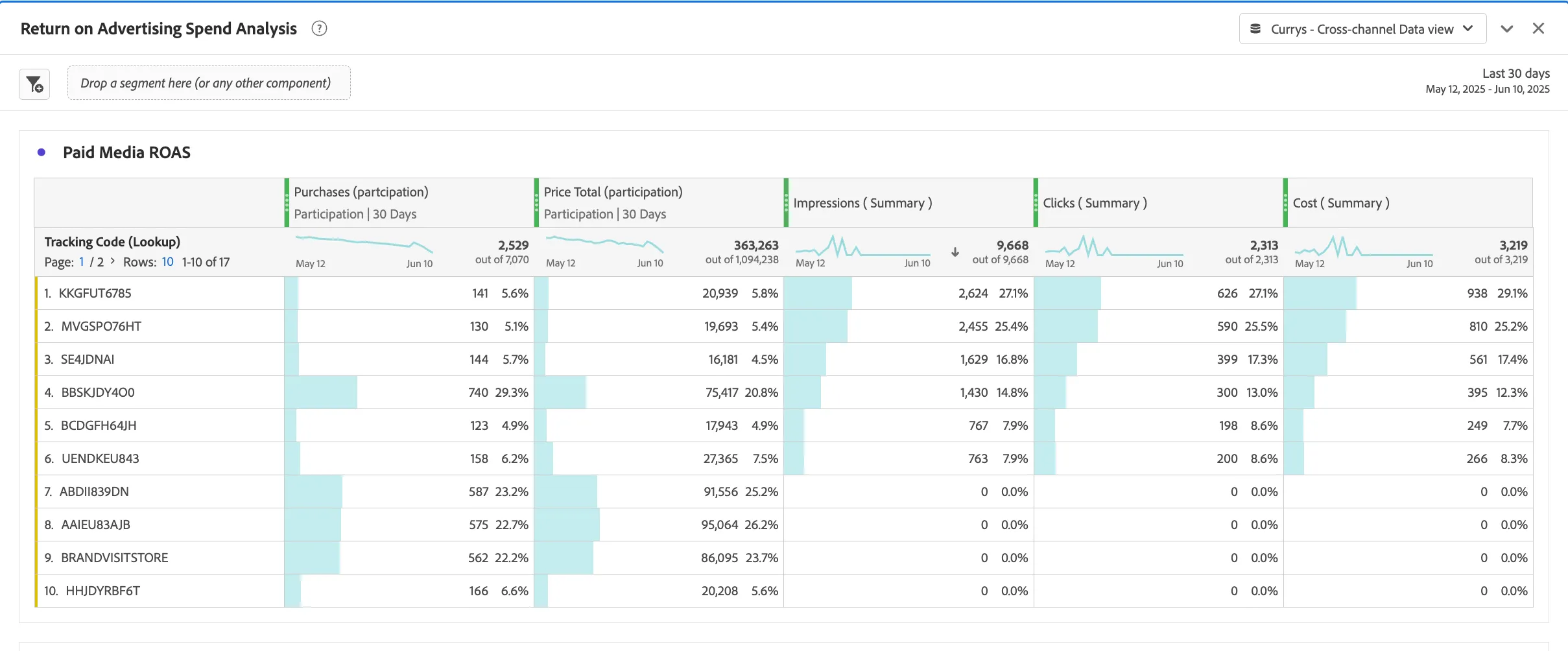Select row BBSKJDY4O0
The height and width of the screenshot is (651, 1568).
coord(784,392)
